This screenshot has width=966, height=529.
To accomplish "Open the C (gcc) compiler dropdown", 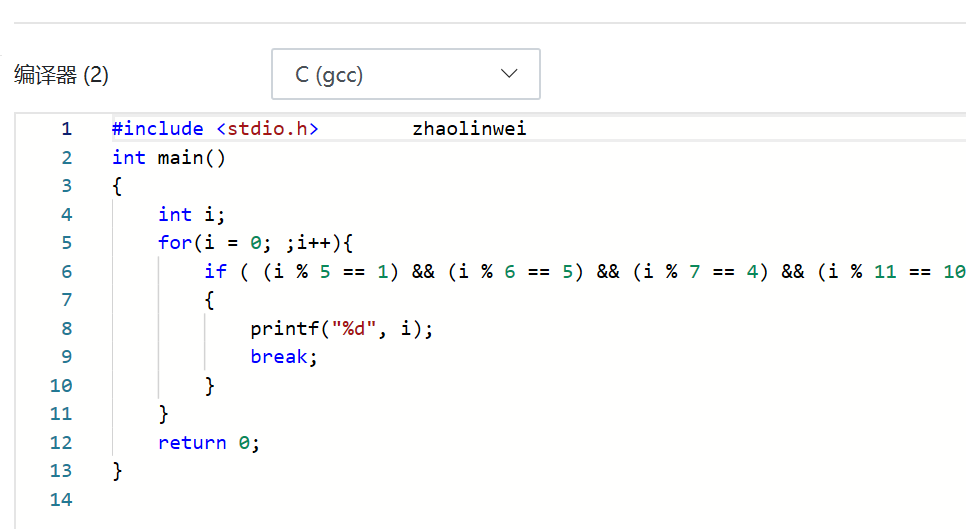I will click(x=405, y=74).
